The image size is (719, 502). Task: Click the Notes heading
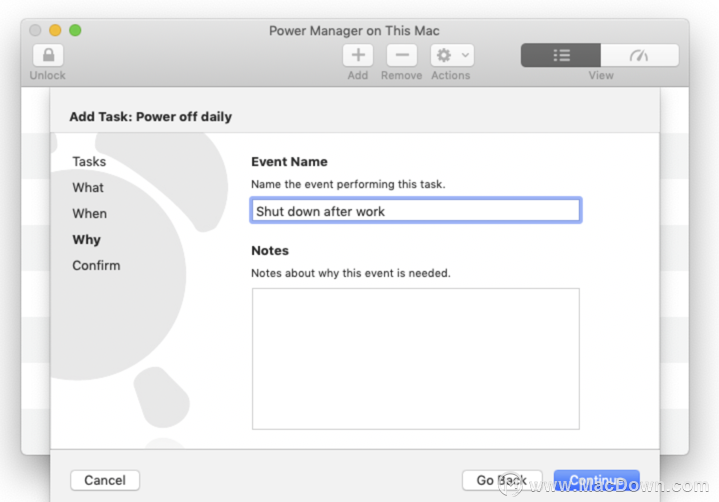click(x=270, y=251)
